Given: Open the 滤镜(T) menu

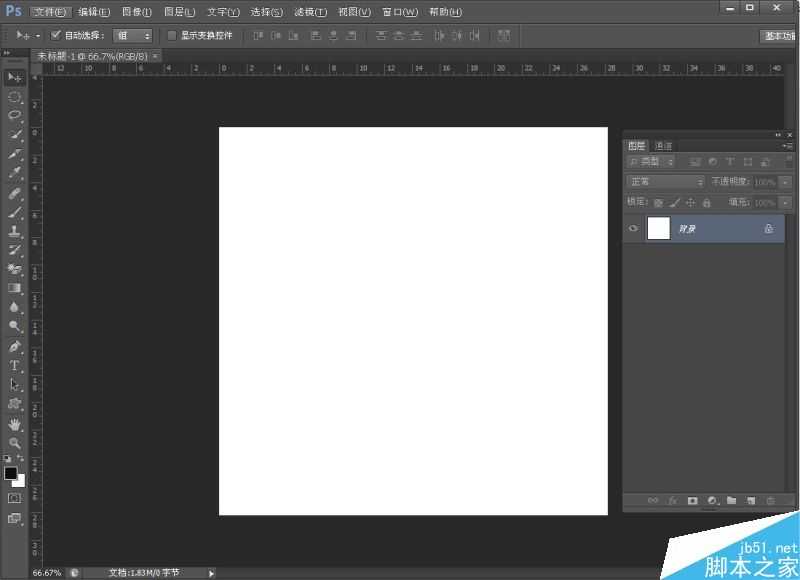Looking at the screenshot, I should click(x=310, y=12).
